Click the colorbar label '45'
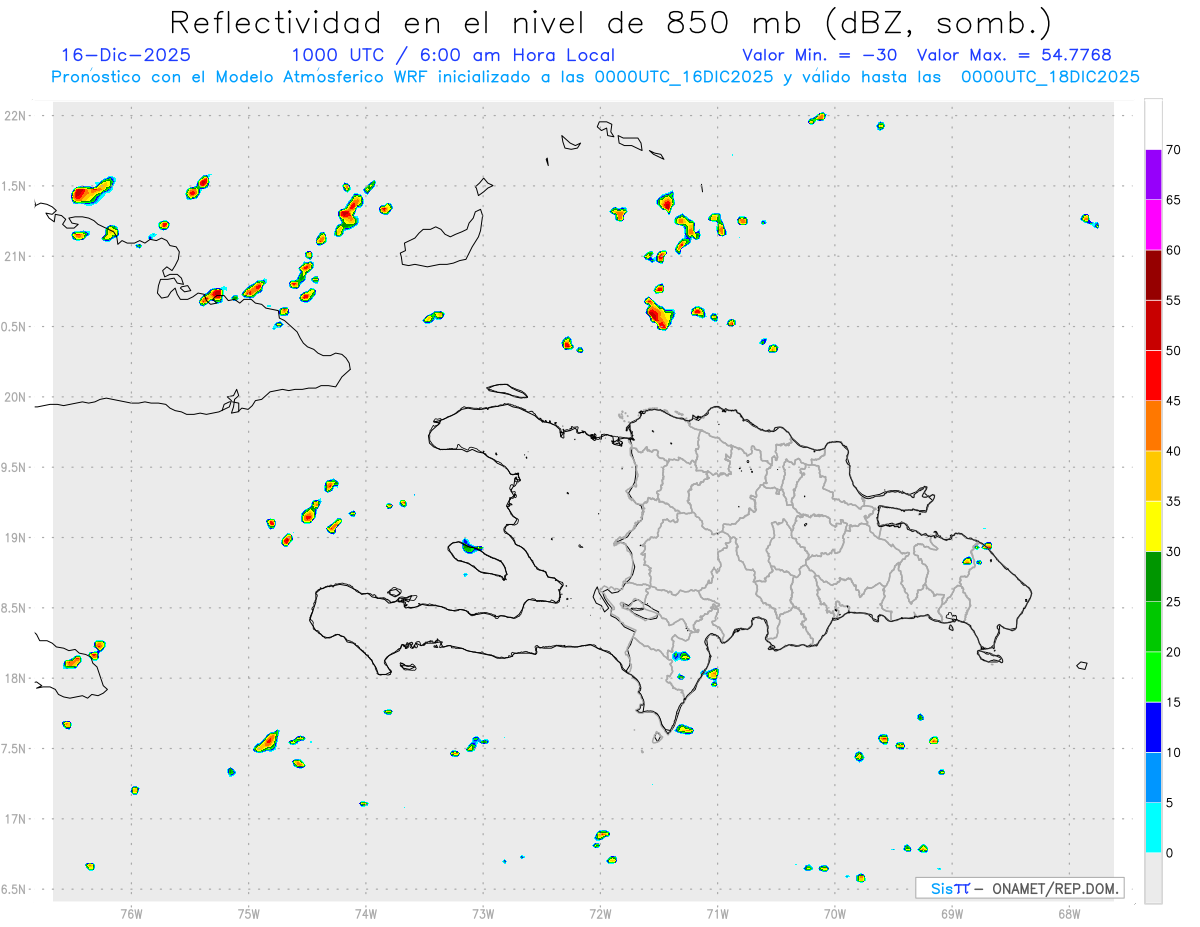The width and height of the screenshot is (1200, 927). coord(1173,401)
